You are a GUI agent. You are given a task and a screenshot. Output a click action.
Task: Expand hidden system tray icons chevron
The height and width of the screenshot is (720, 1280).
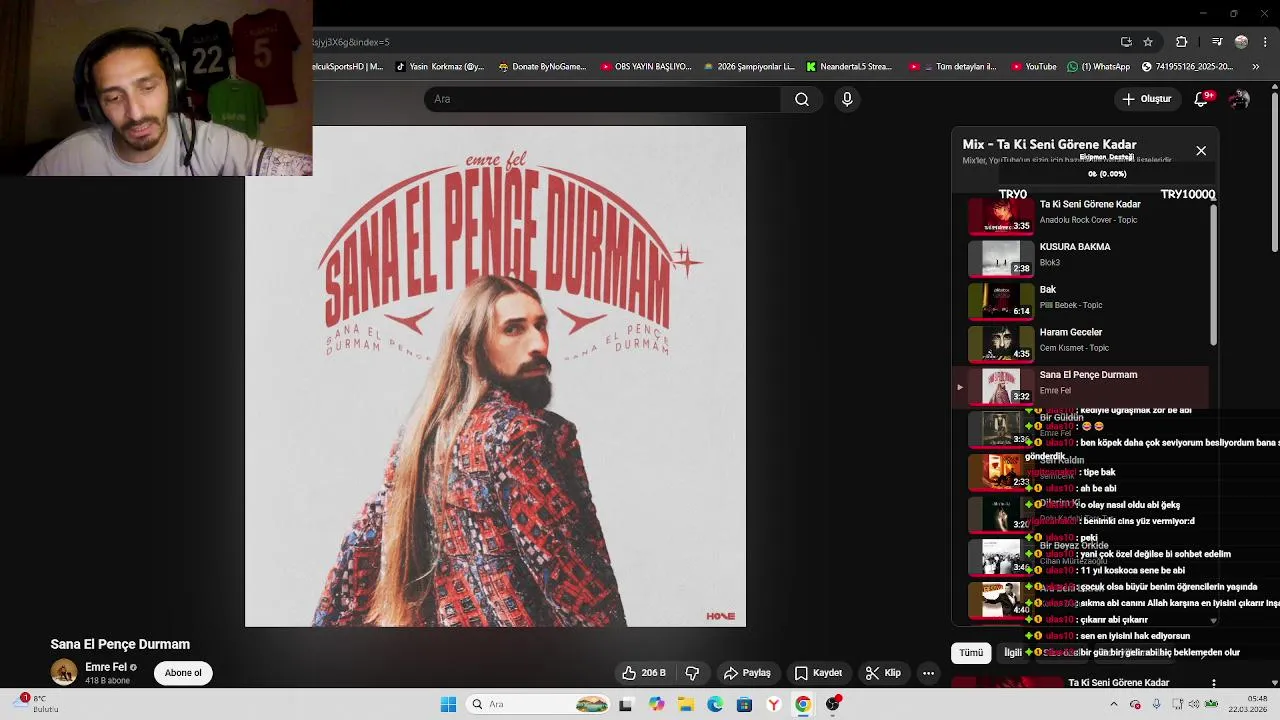[1114, 704]
